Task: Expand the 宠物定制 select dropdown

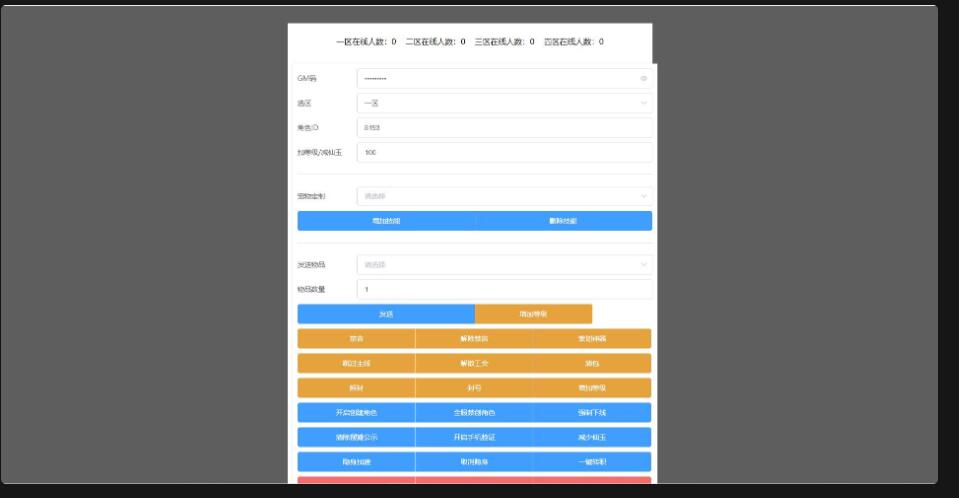Action: tap(504, 196)
